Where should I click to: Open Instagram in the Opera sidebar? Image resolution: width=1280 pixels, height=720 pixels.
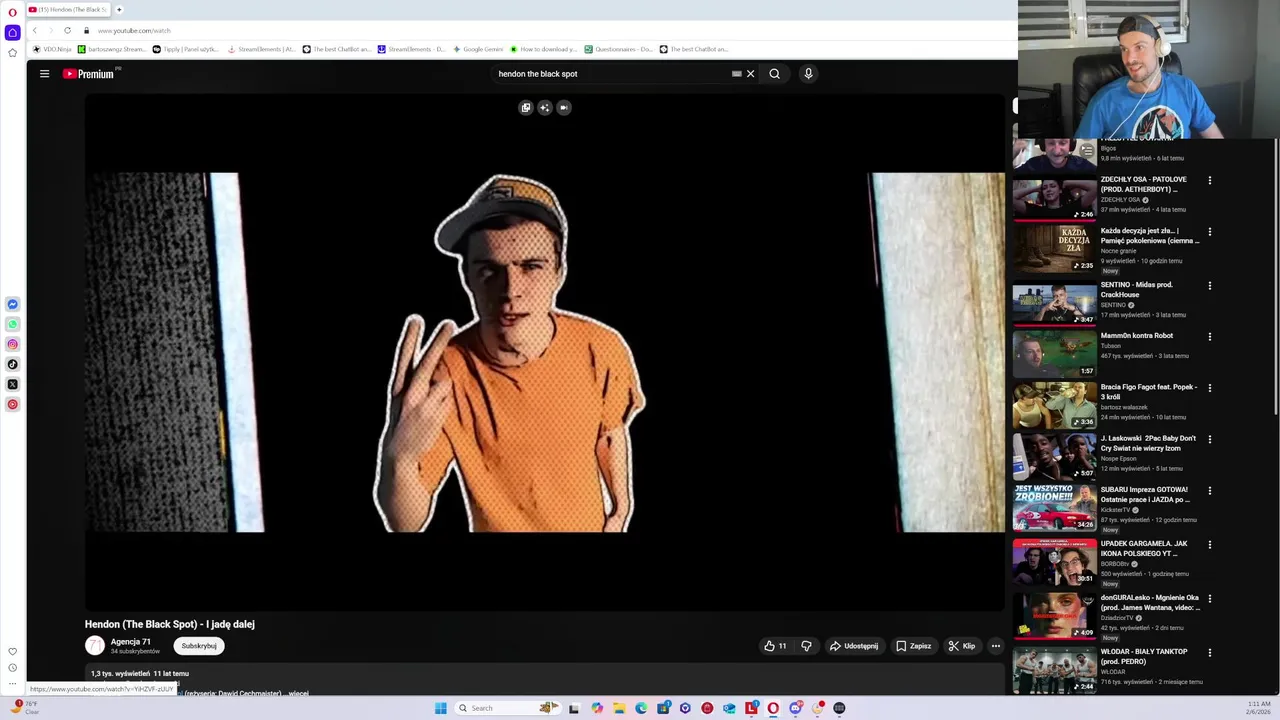click(x=12, y=344)
